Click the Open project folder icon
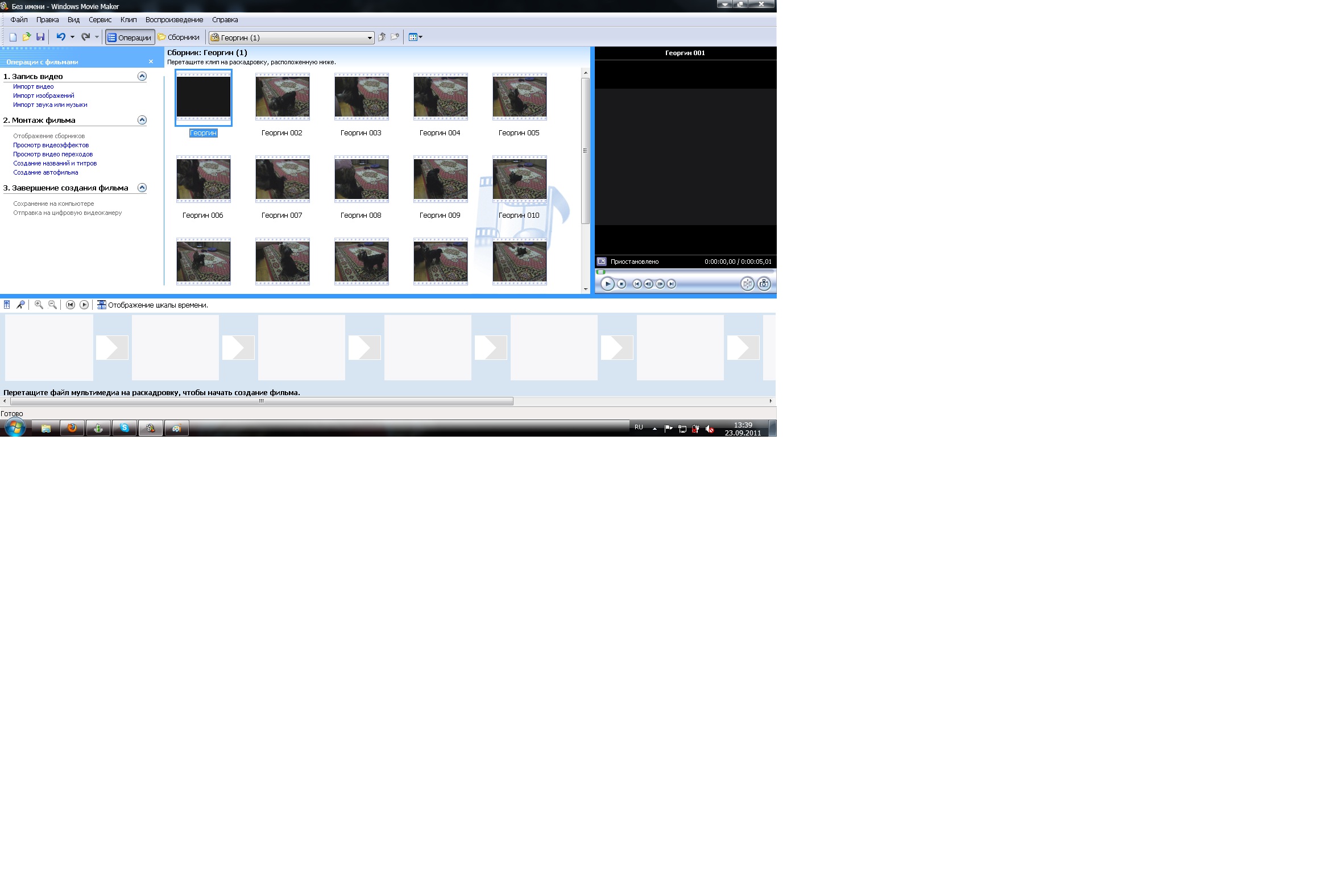1342x896 pixels. pos(26,37)
